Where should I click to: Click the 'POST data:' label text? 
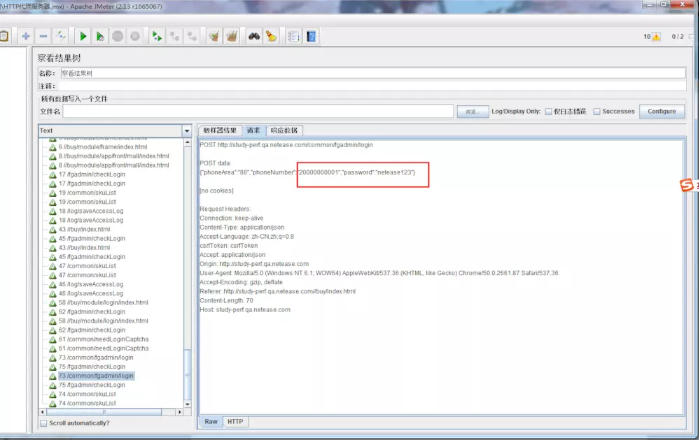(215, 163)
